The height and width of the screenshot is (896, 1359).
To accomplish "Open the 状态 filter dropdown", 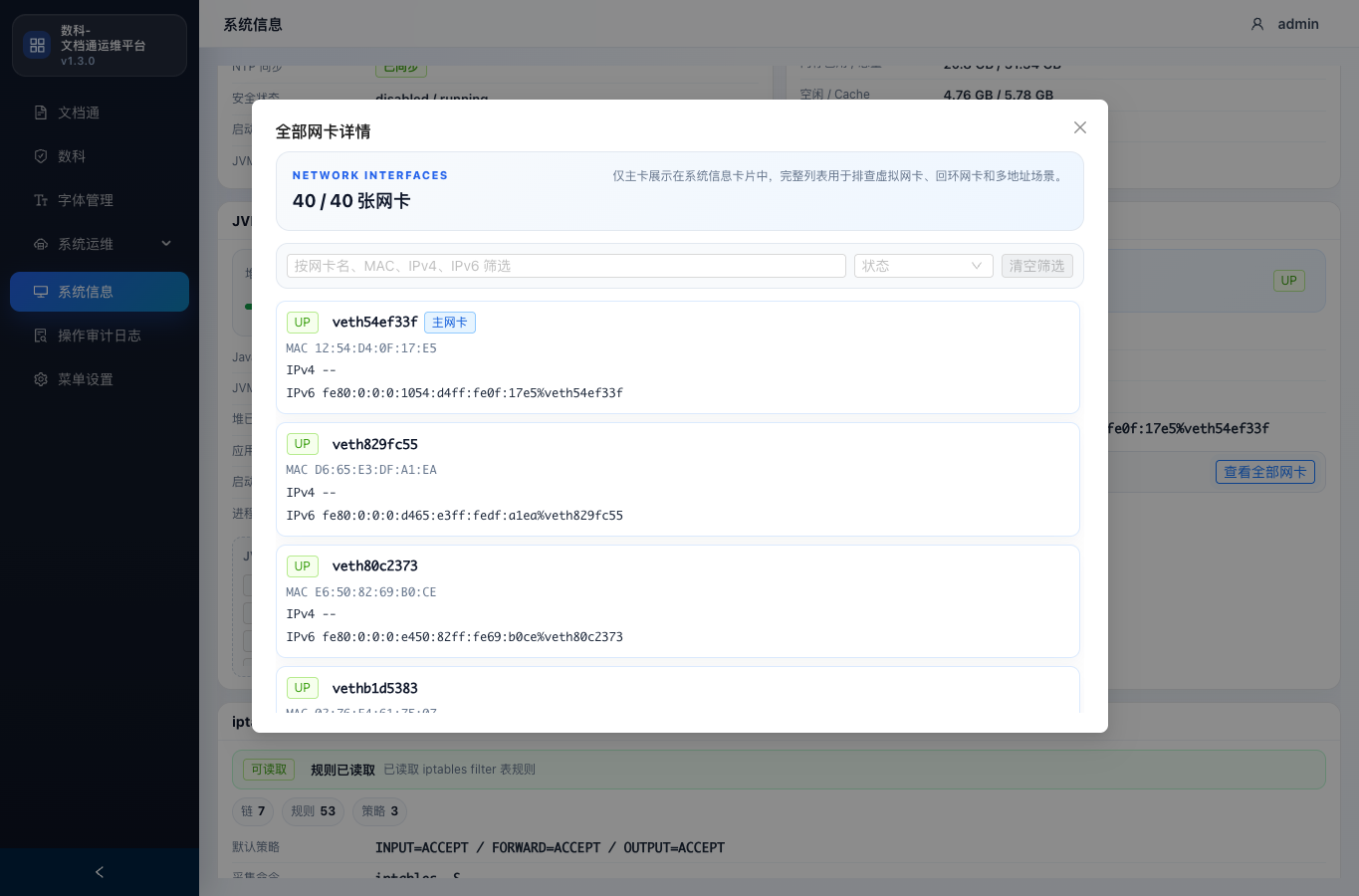I will tap(924, 266).
